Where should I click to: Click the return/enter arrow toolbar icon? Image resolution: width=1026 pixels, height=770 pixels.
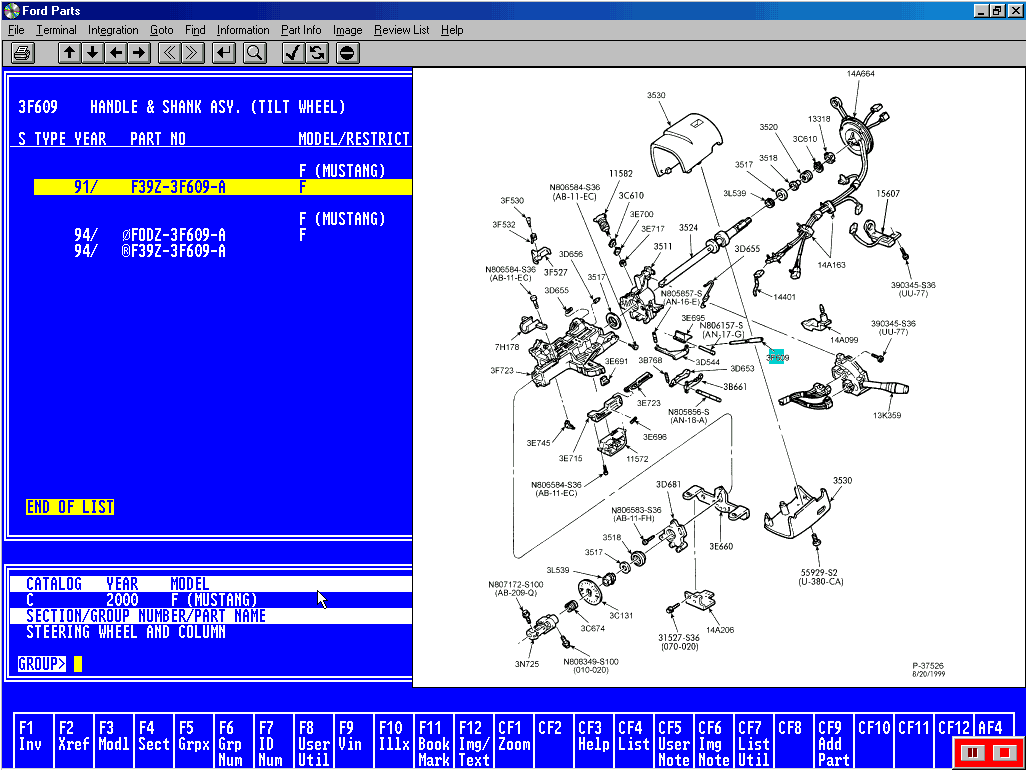[224, 53]
